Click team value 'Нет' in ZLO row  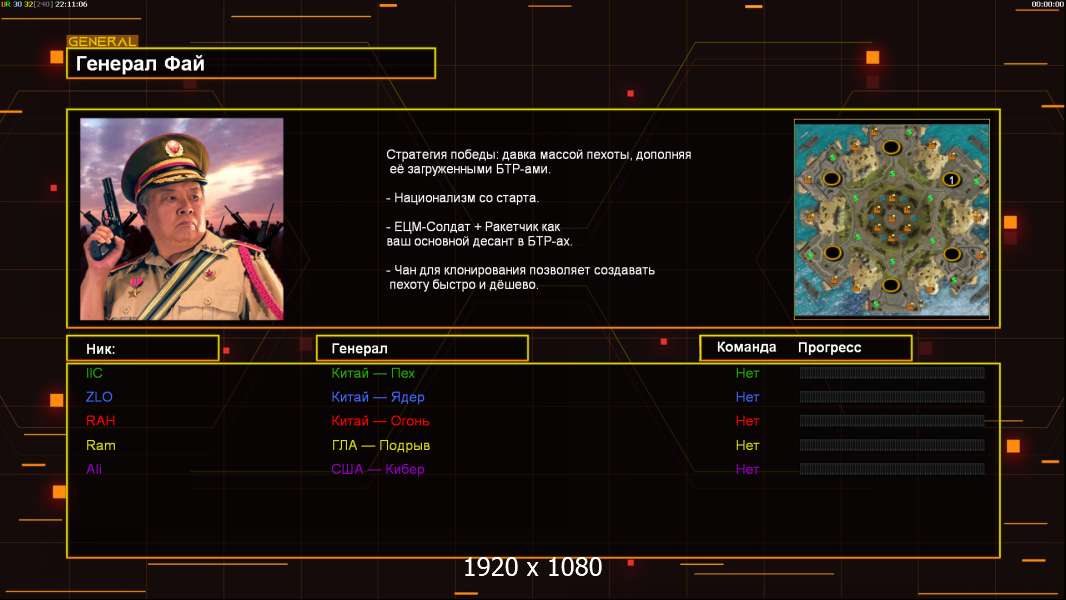(747, 397)
